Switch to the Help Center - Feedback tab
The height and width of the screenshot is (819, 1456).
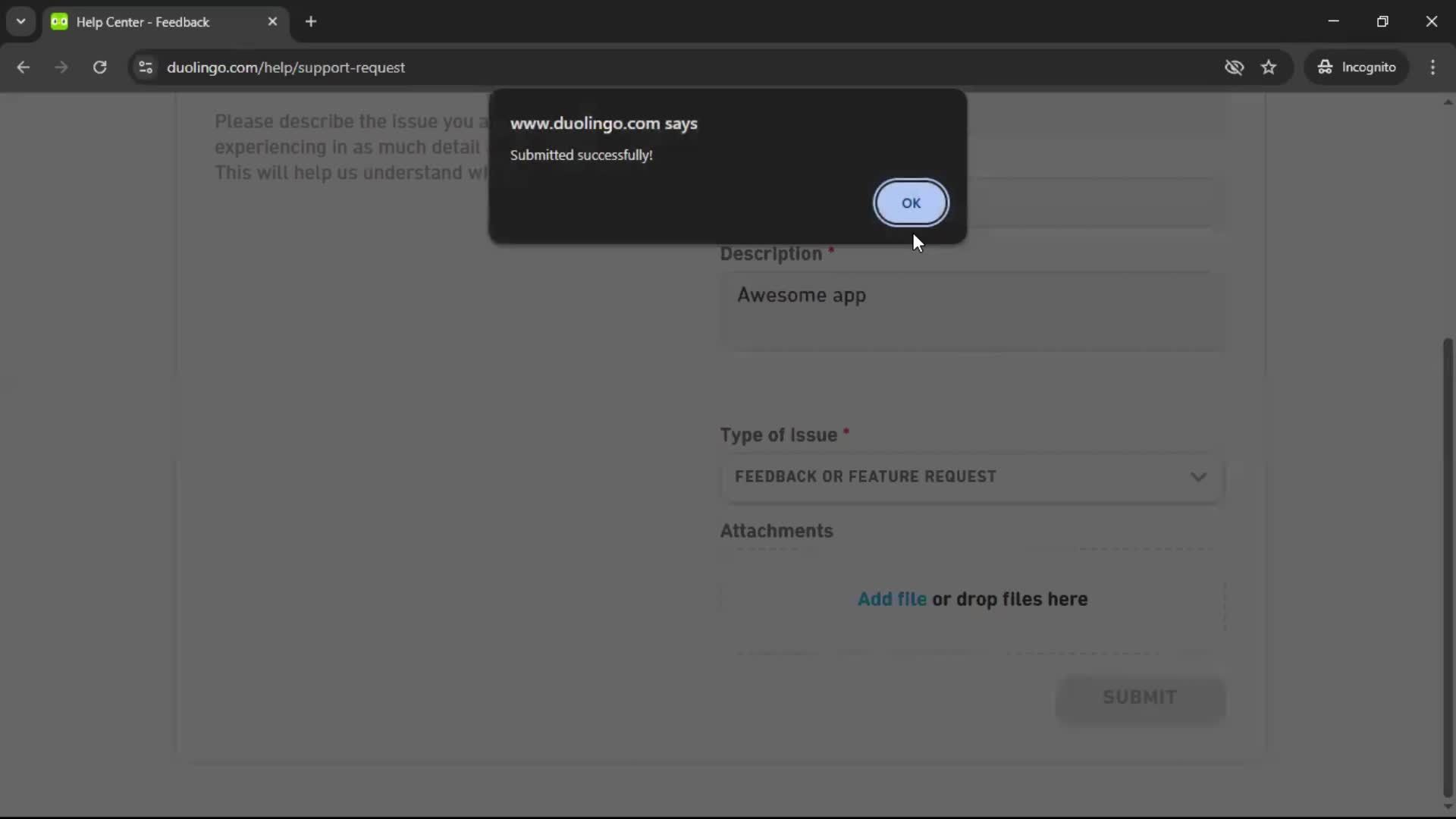coord(144,21)
